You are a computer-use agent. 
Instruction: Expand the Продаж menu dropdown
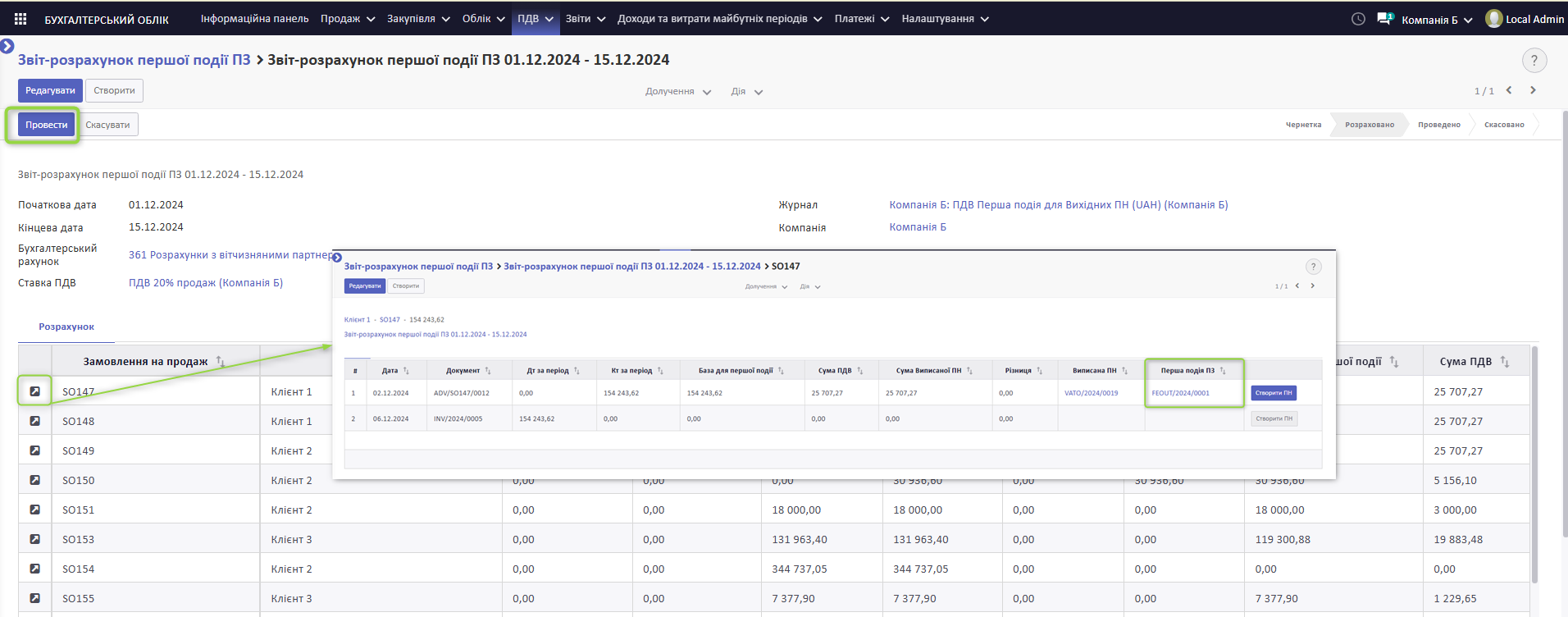pyautogui.click(x=348, y=18)
